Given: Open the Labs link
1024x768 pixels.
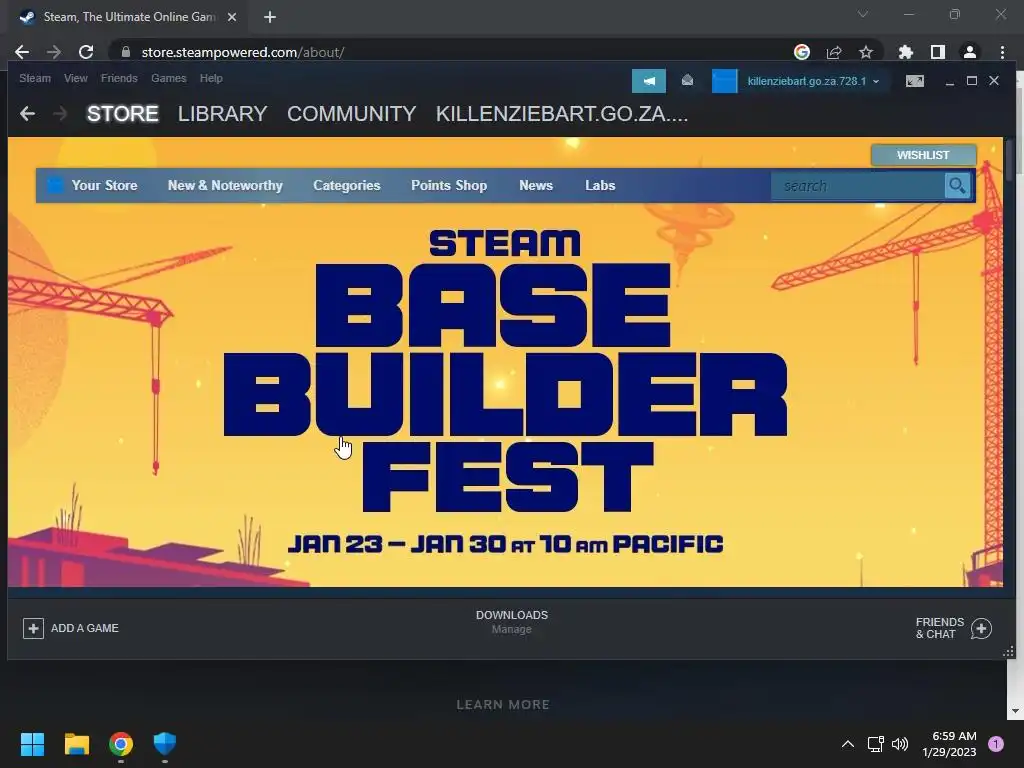Looking at the screenshot, I should pyautogui.click(x=600, y=185).
